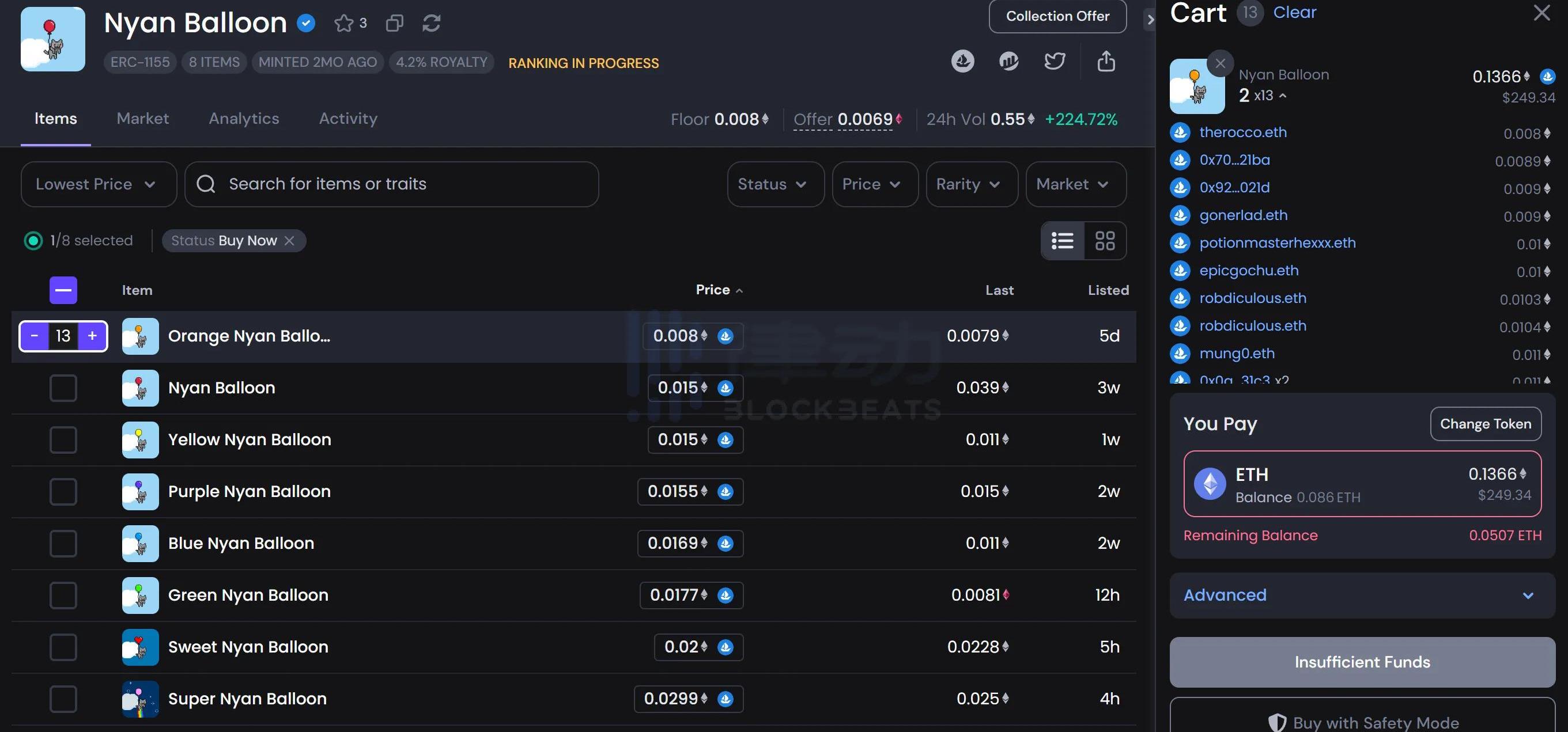Click the share collection icon
This screenshot has height=732, width=1568.
point(1106,61)
